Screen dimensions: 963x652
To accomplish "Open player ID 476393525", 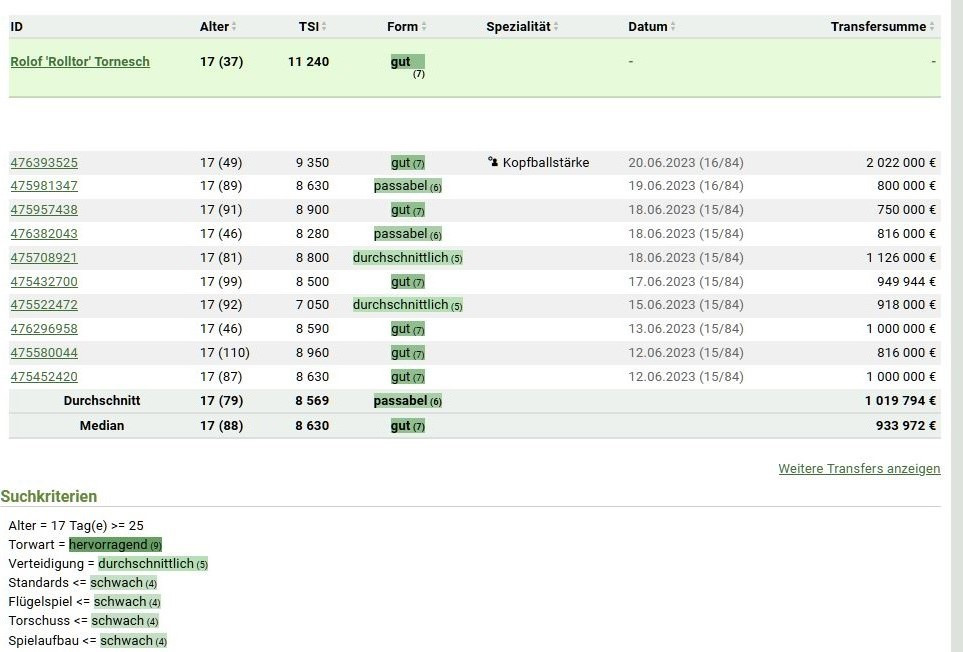I will pos(44,163).
